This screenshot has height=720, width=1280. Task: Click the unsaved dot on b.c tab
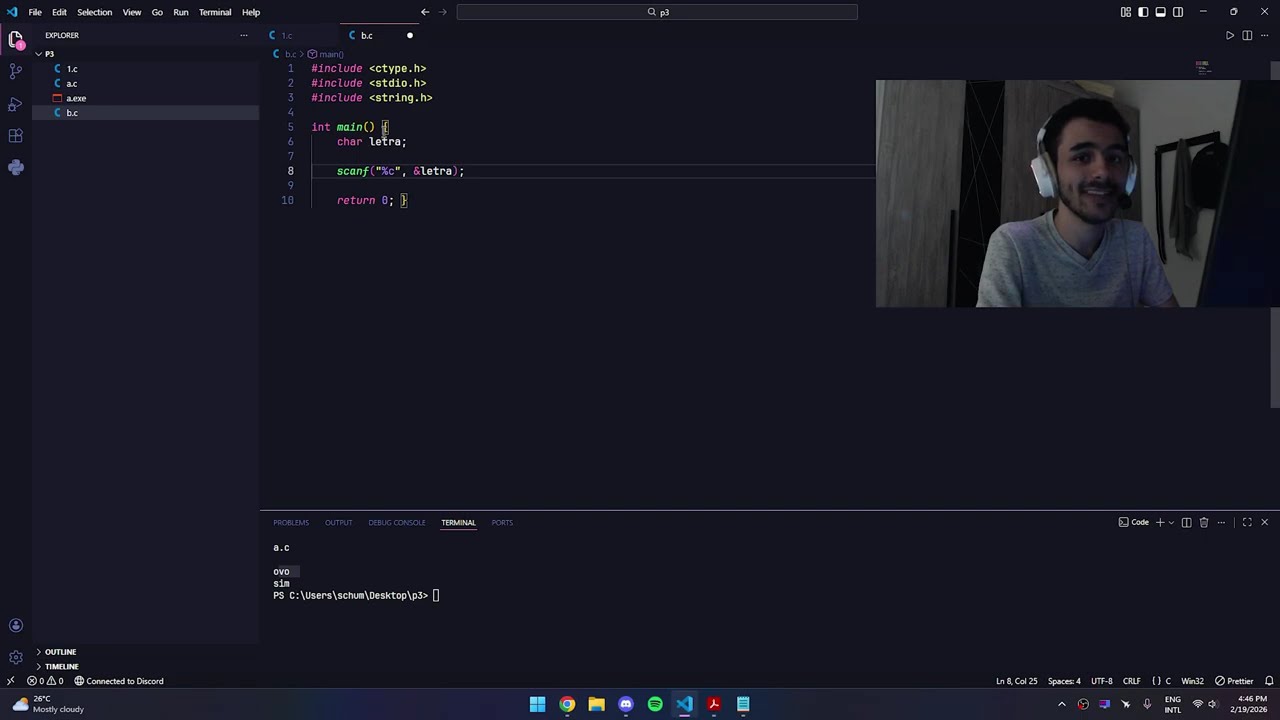(409, 35)
